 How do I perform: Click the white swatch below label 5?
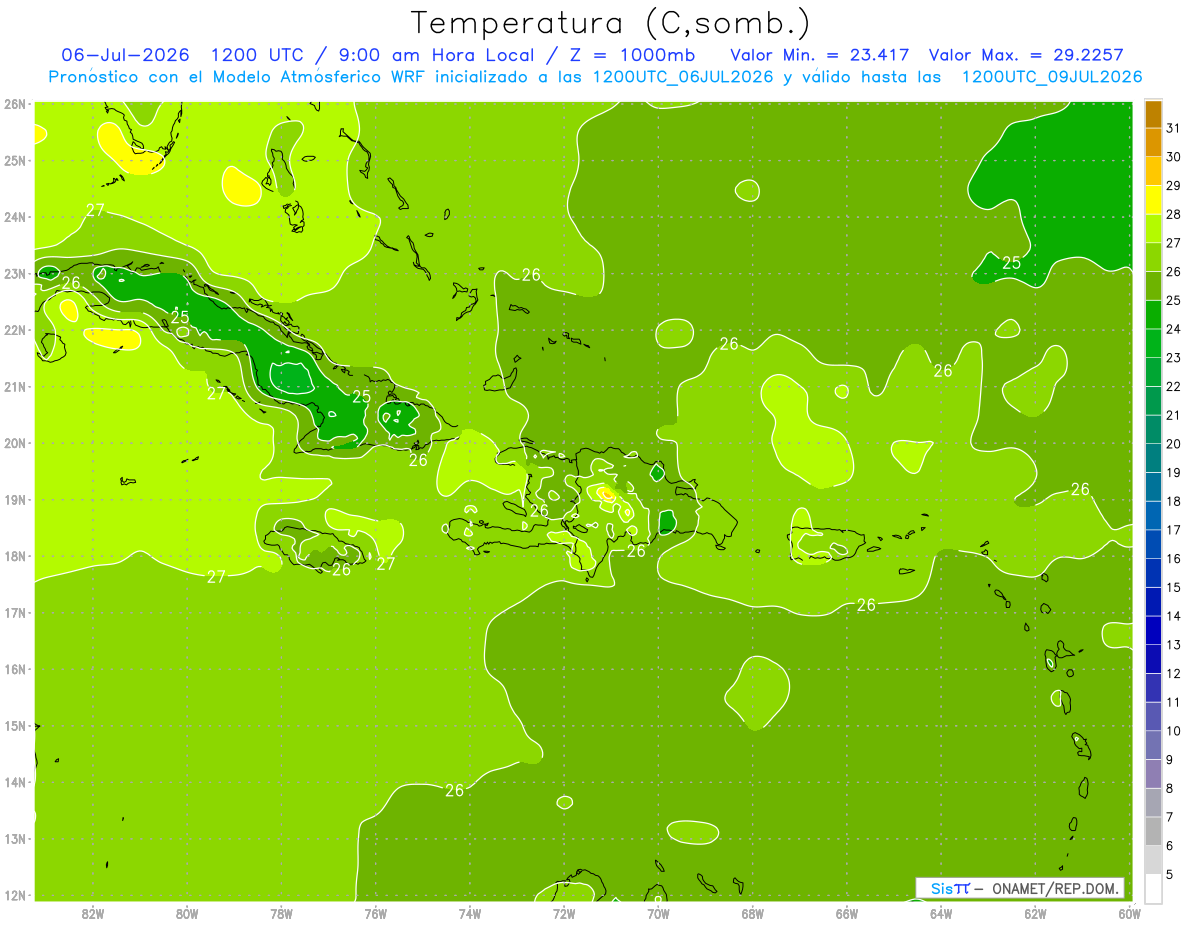1153,888
